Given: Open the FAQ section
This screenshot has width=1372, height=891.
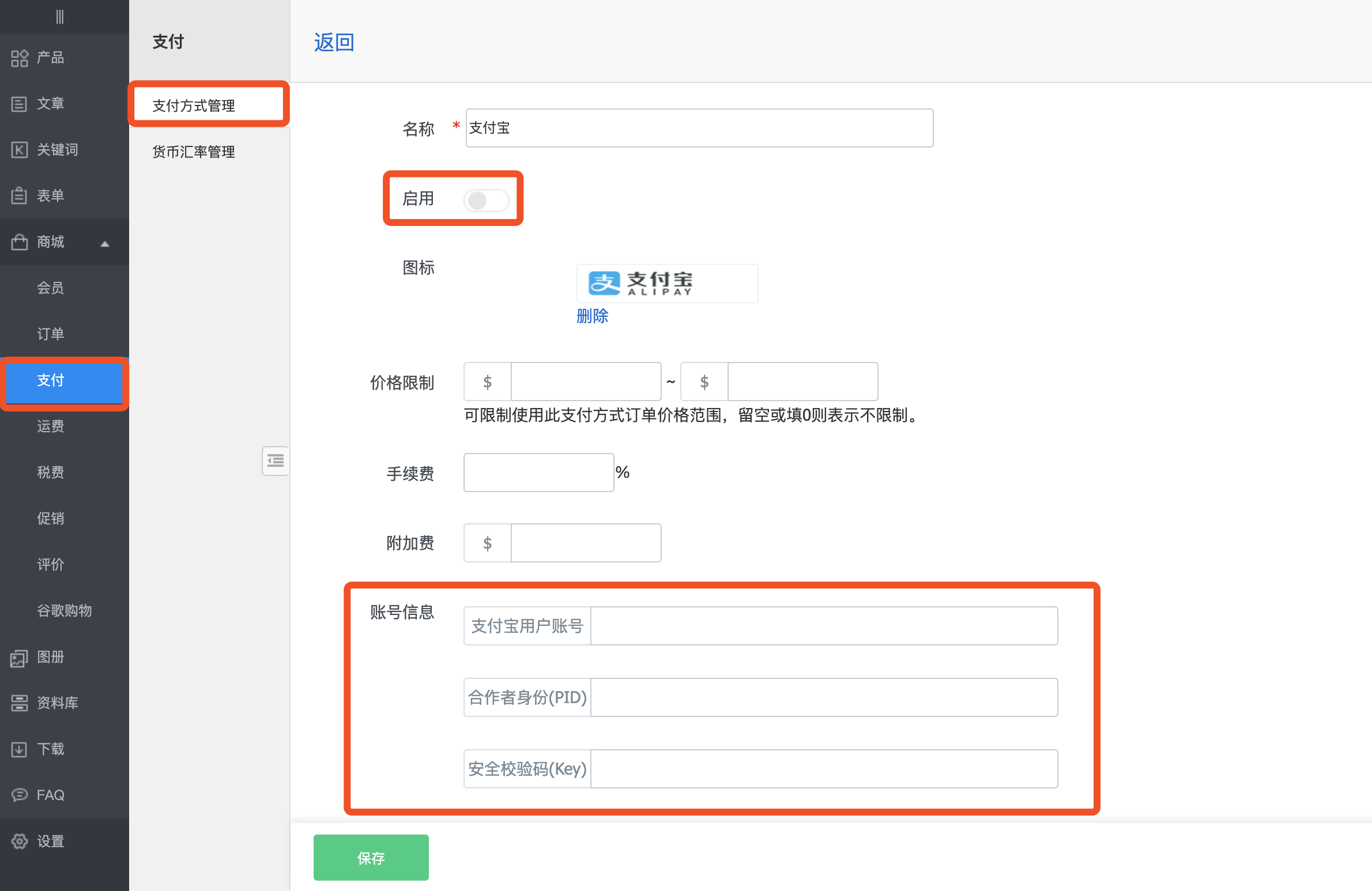Looking at the screenshot, I should [50, 795].
